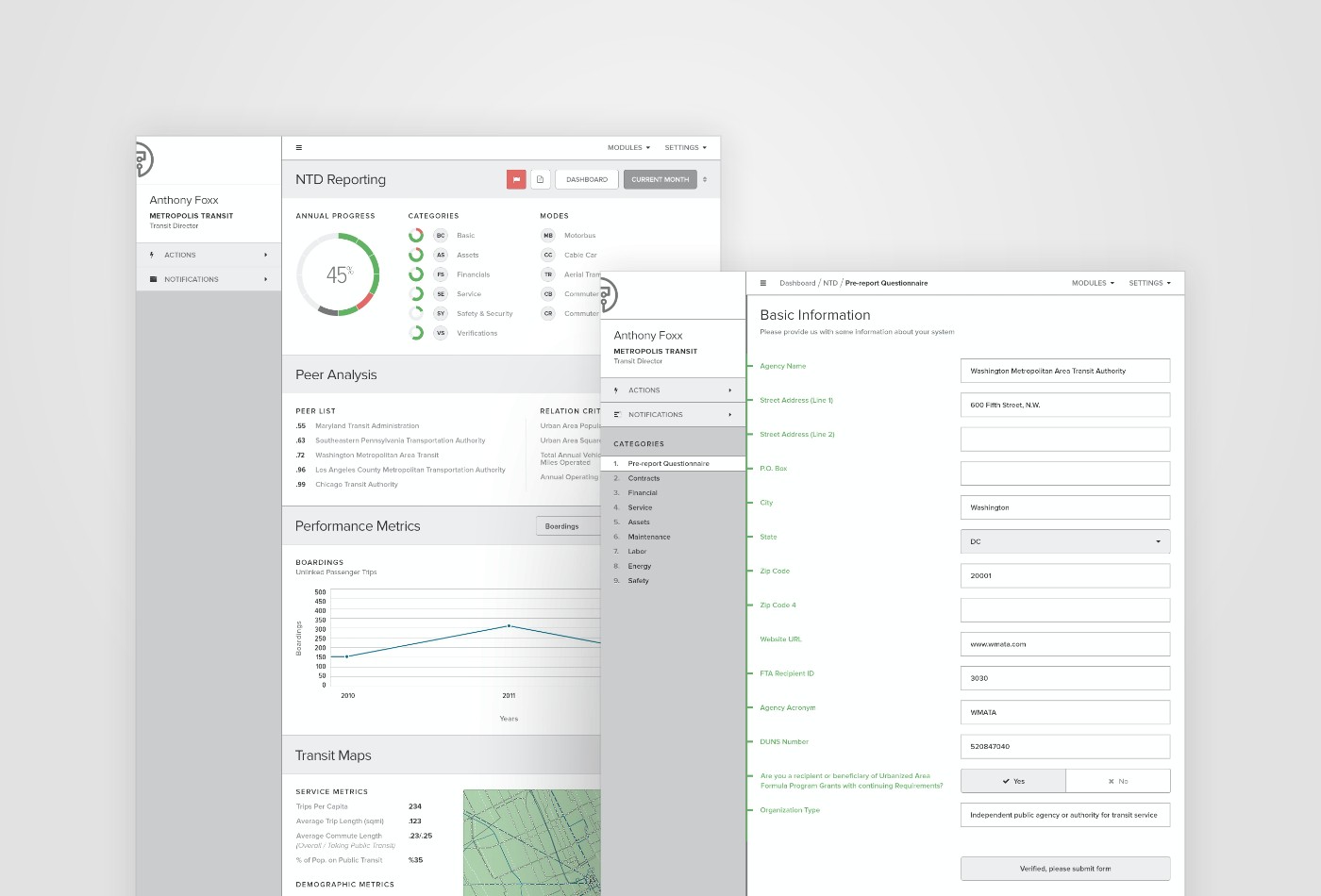Click the transit logo in NTD Reporting sidebar
The height and width of the screenshot is (896, 1321).
click(144, 160)
